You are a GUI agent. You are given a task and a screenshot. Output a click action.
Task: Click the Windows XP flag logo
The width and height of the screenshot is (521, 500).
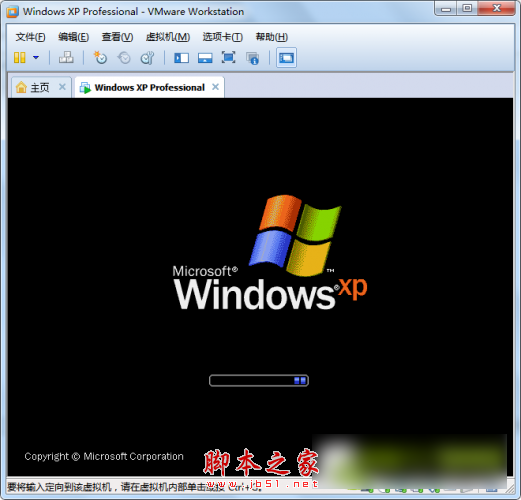point(295,236)
